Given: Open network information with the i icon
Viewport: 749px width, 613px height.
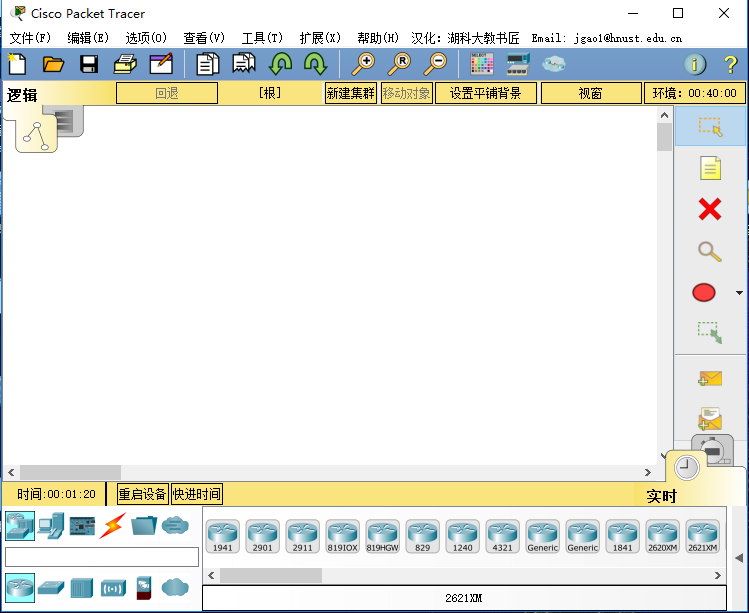Looking at the screenshot, I should (x=695, y=64).
